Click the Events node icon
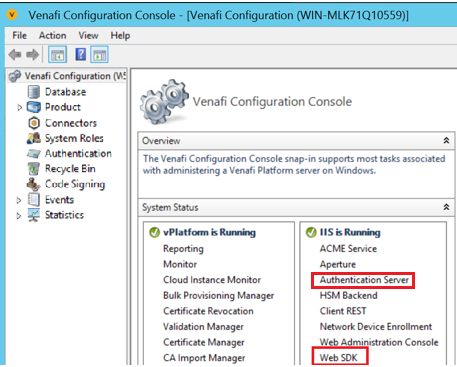 coord(34,200)
